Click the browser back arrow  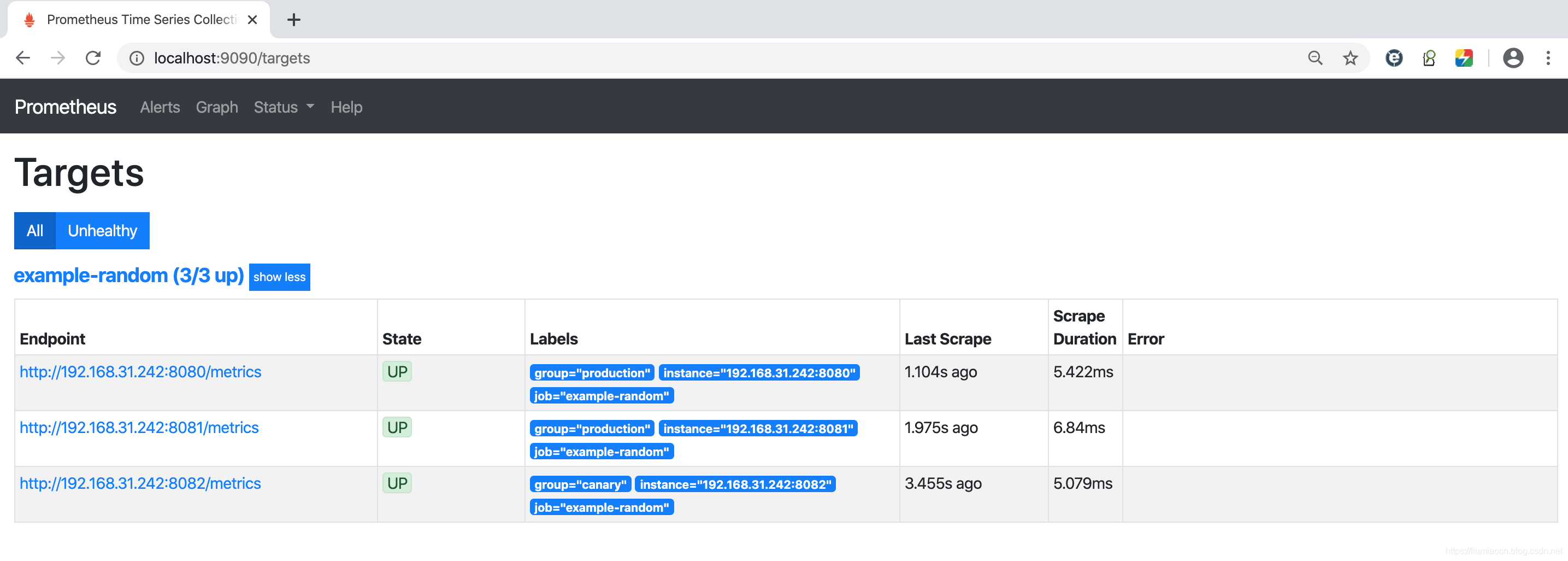(23, 58)
